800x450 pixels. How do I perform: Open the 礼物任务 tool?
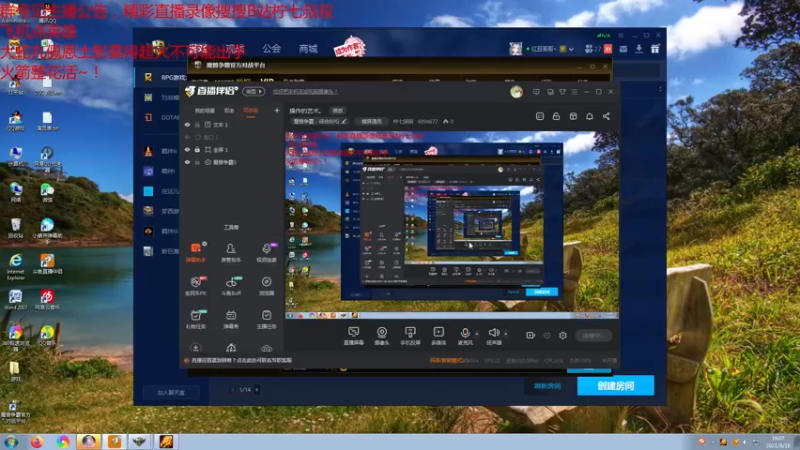(196, 319)
